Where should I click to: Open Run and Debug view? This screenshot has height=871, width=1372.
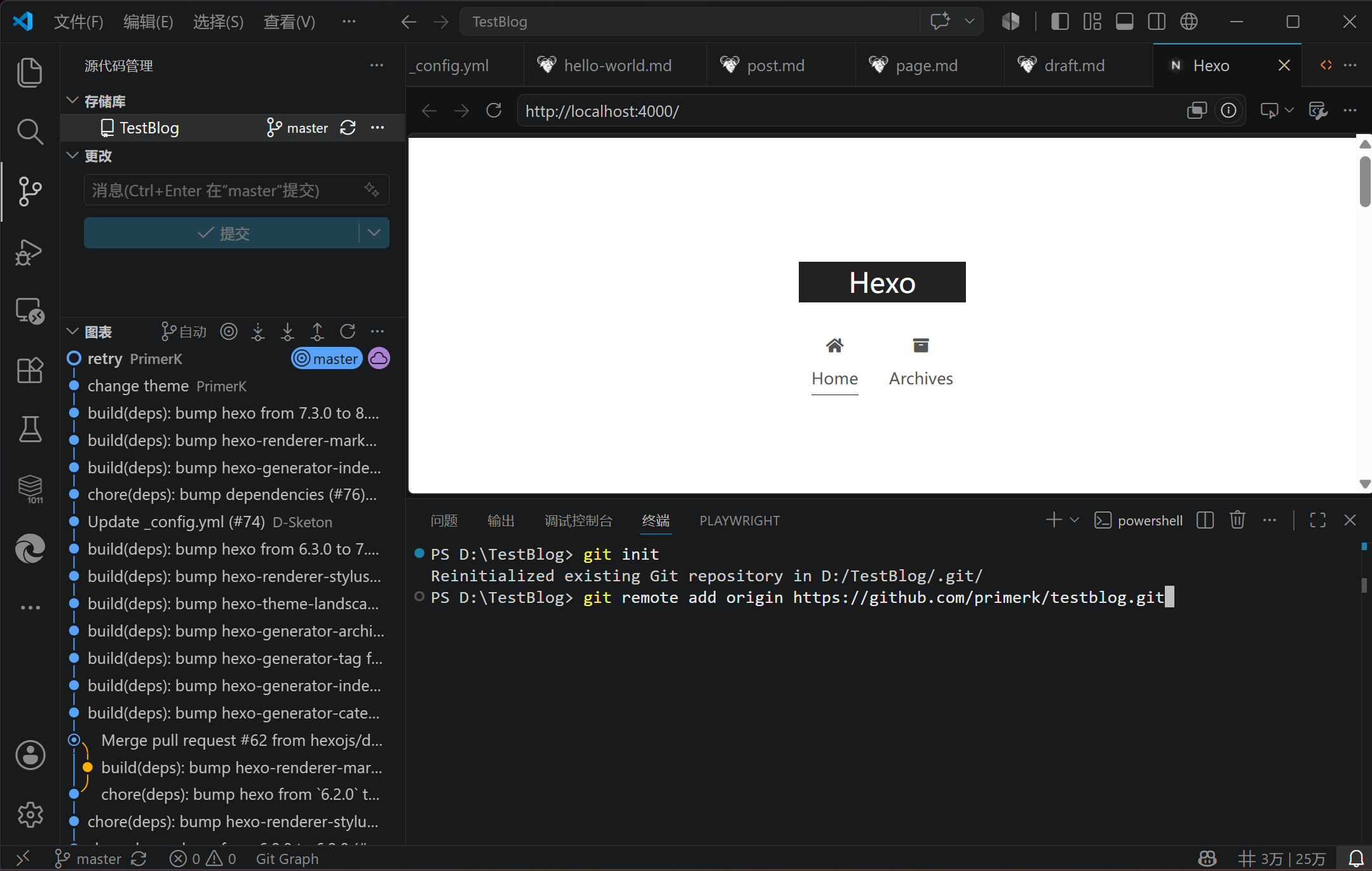(30, 252)
